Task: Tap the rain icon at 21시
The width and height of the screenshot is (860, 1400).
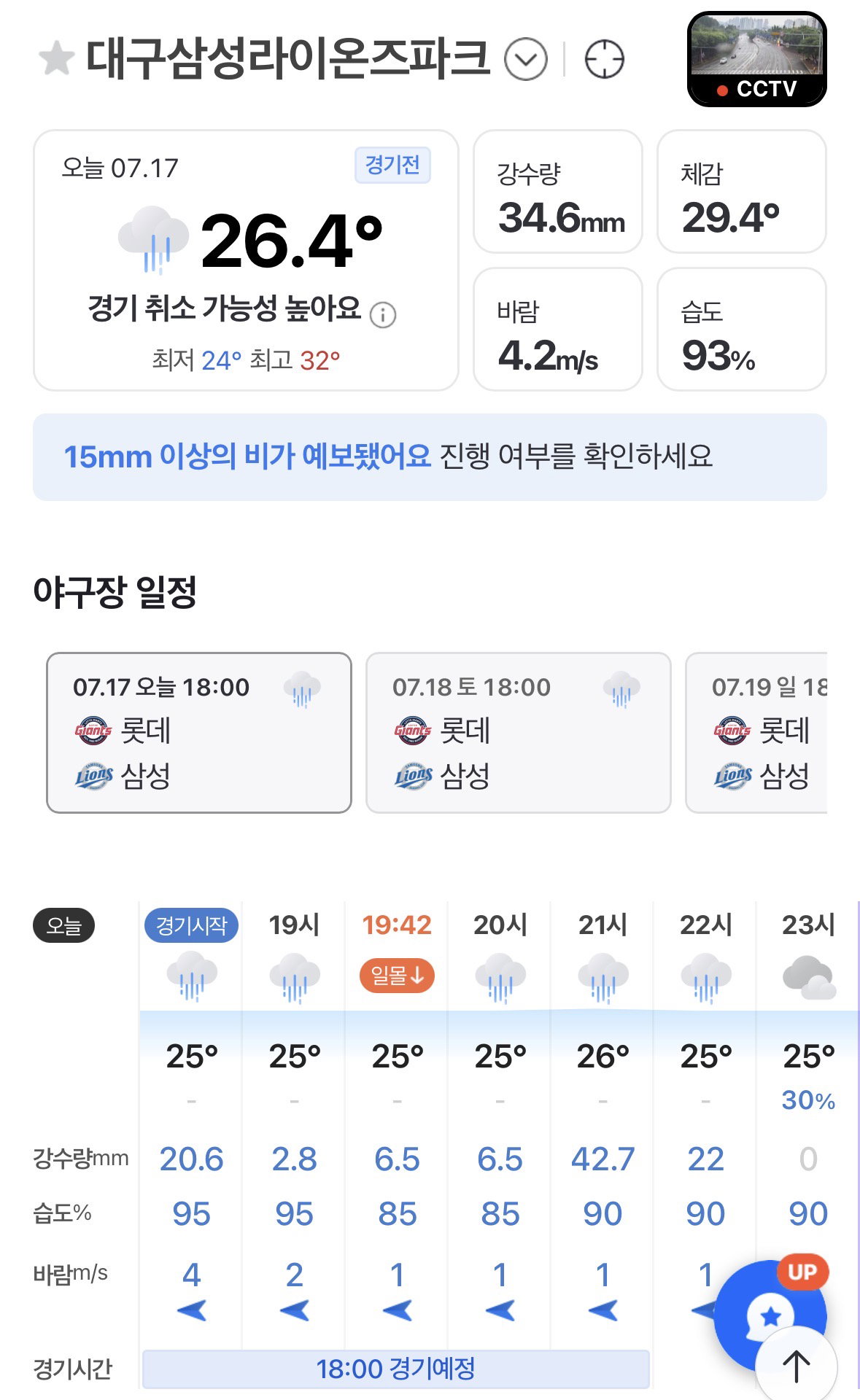Action: (603, 977)
